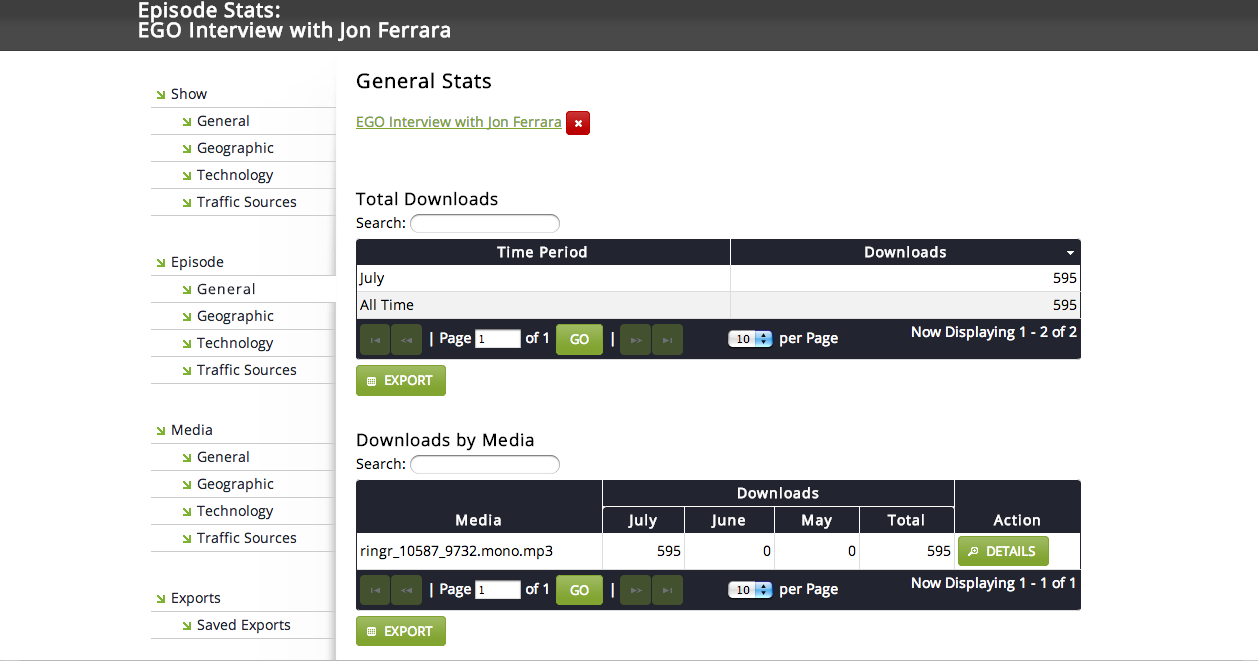Go to Traffic Sources under Media section
The image size is (1258, 661).
246,538
